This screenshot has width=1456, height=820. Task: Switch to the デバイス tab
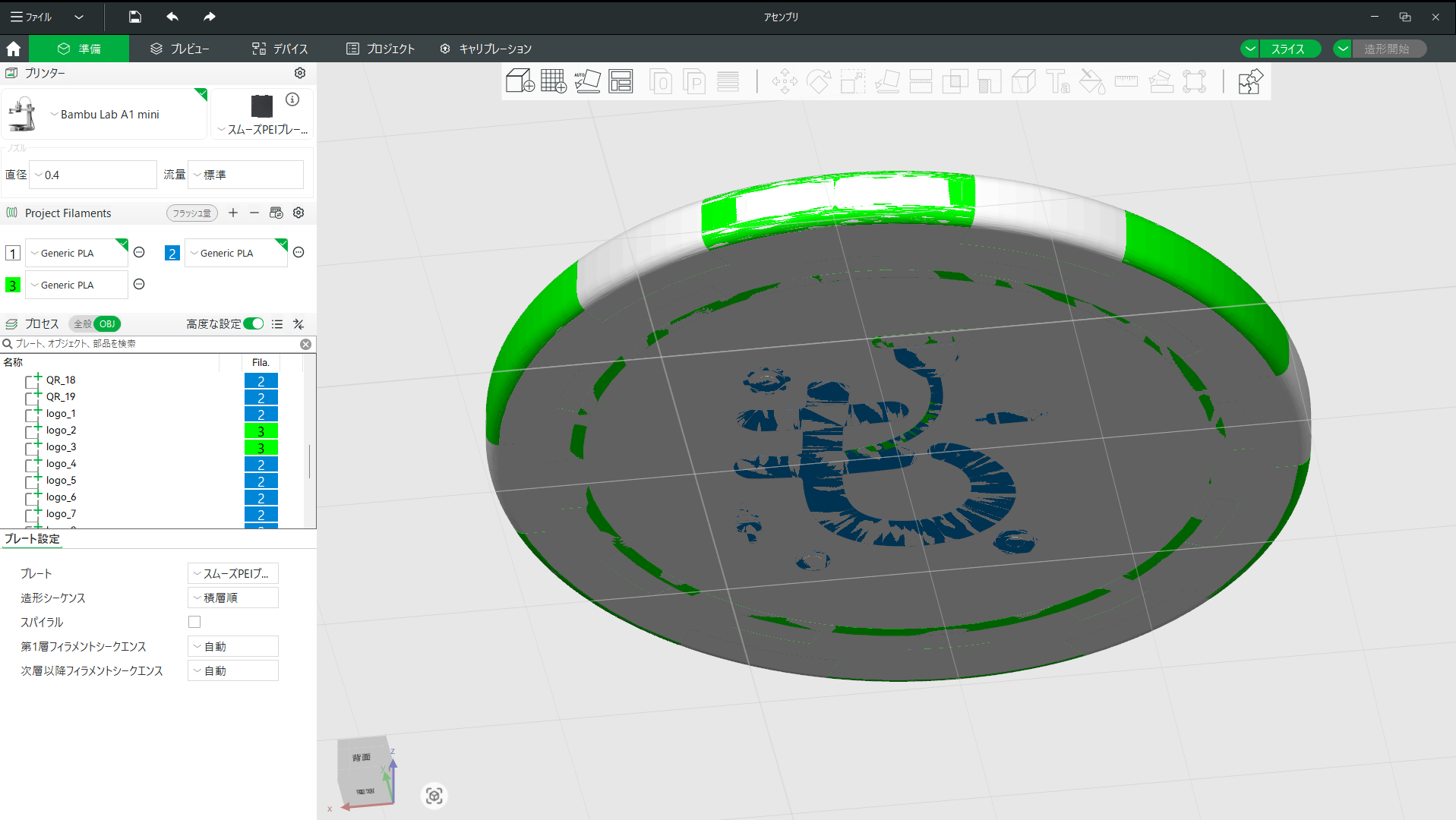pos(280,49)
